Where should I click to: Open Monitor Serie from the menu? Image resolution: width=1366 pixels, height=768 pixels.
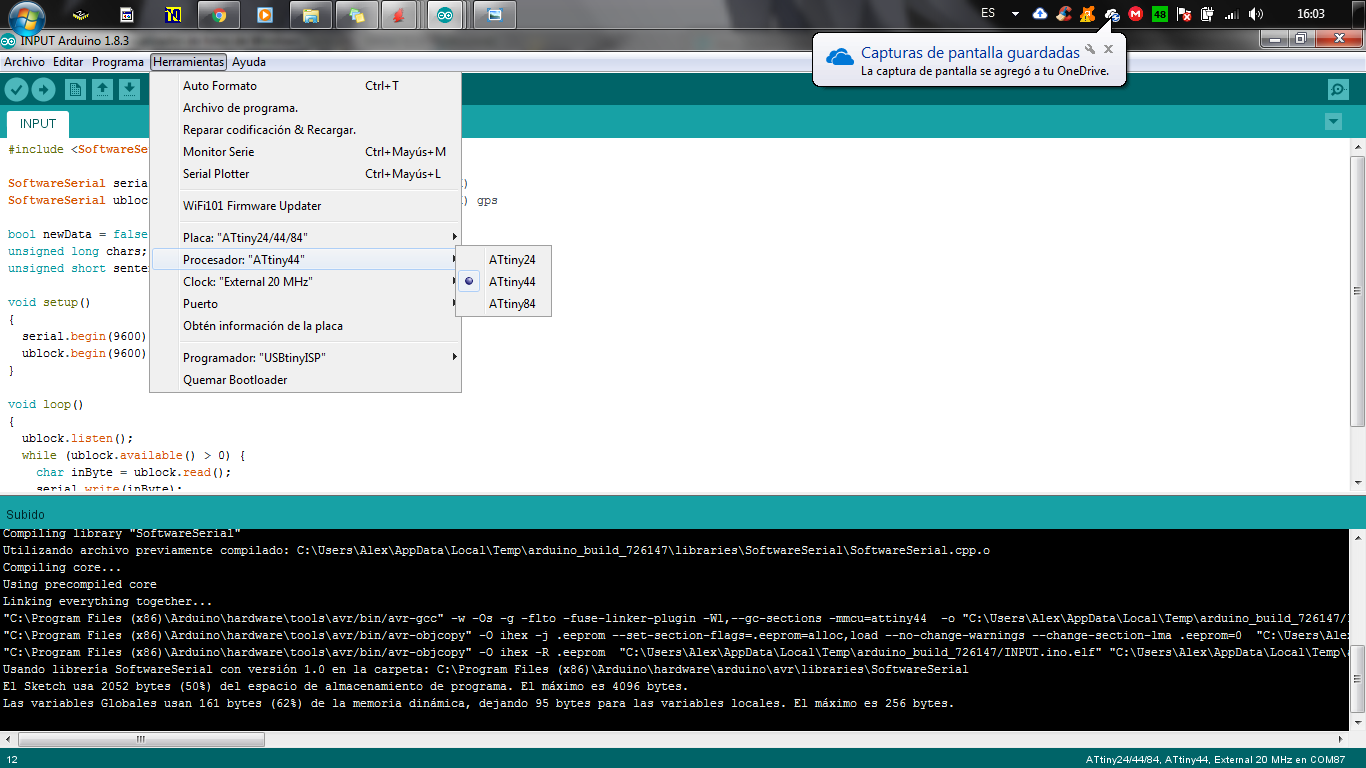pos(305,152)
